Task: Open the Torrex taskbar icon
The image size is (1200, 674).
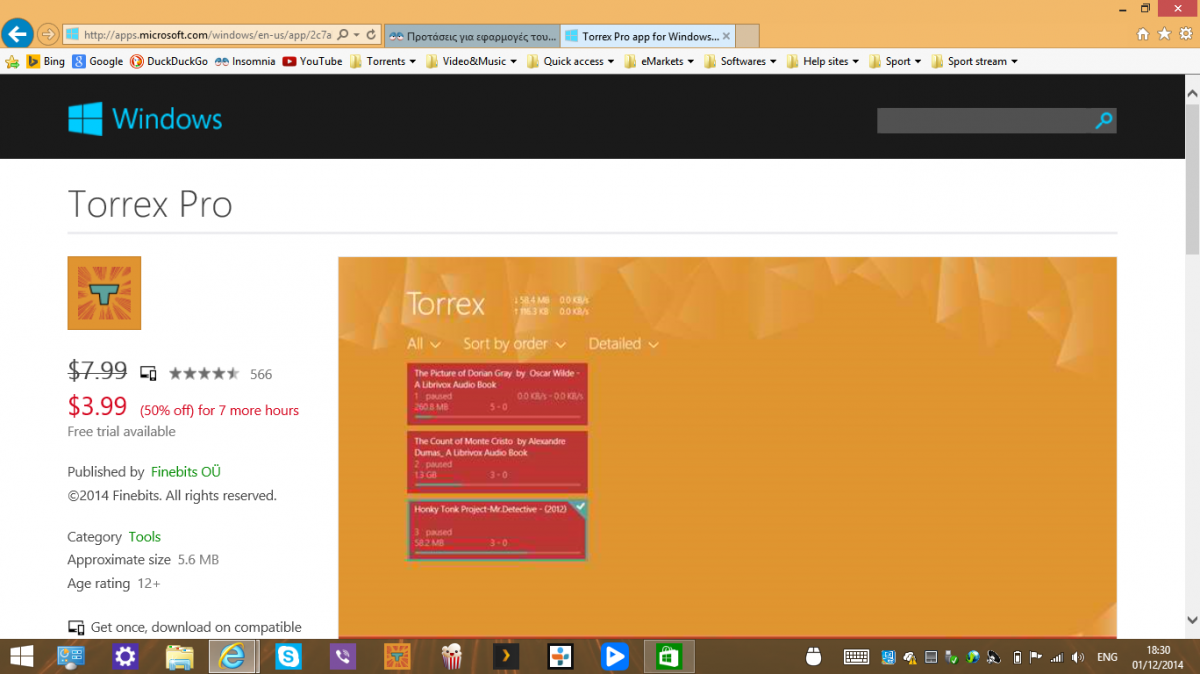Action: [398, 656]
